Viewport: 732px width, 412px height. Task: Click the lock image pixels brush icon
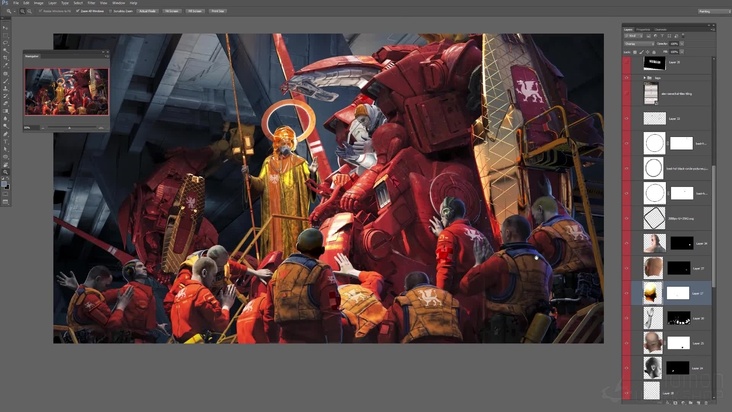pos(641,52)
